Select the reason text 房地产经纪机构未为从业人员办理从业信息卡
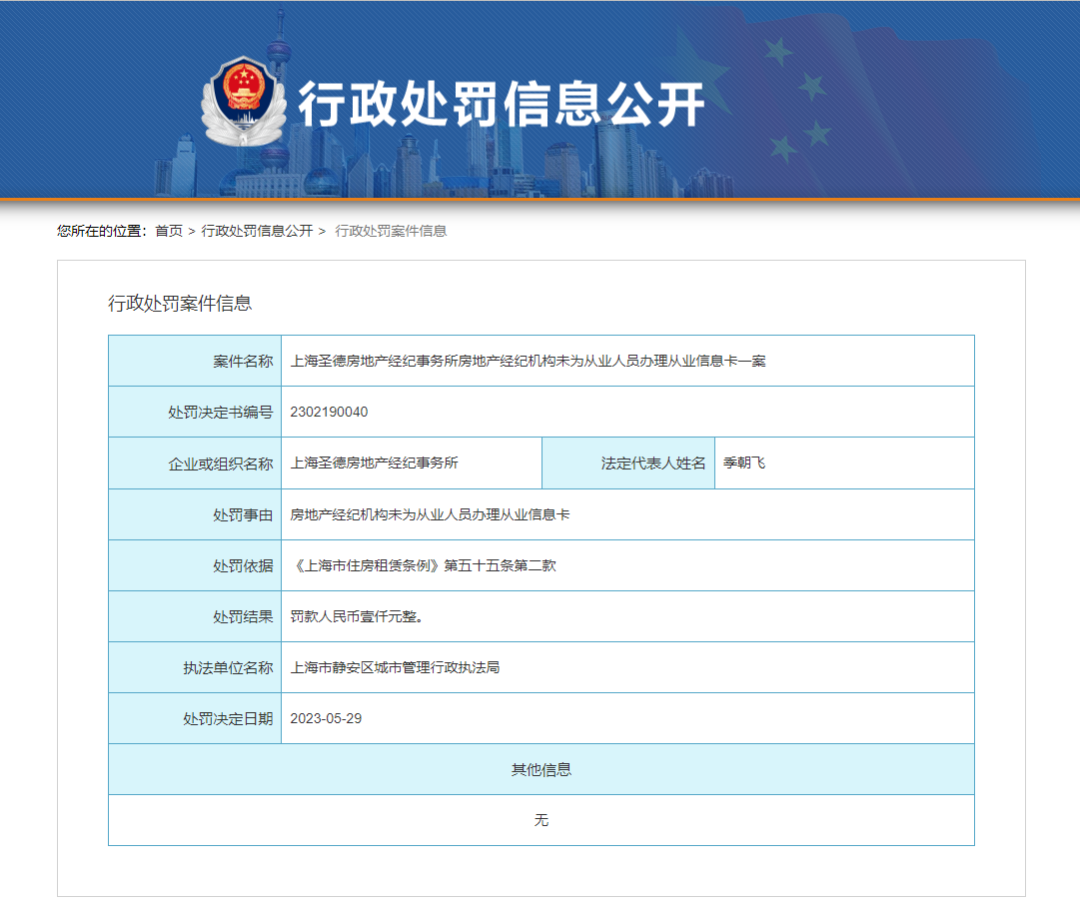The width and height of the screenshot is (1080, 920). [x=430, y=514]
